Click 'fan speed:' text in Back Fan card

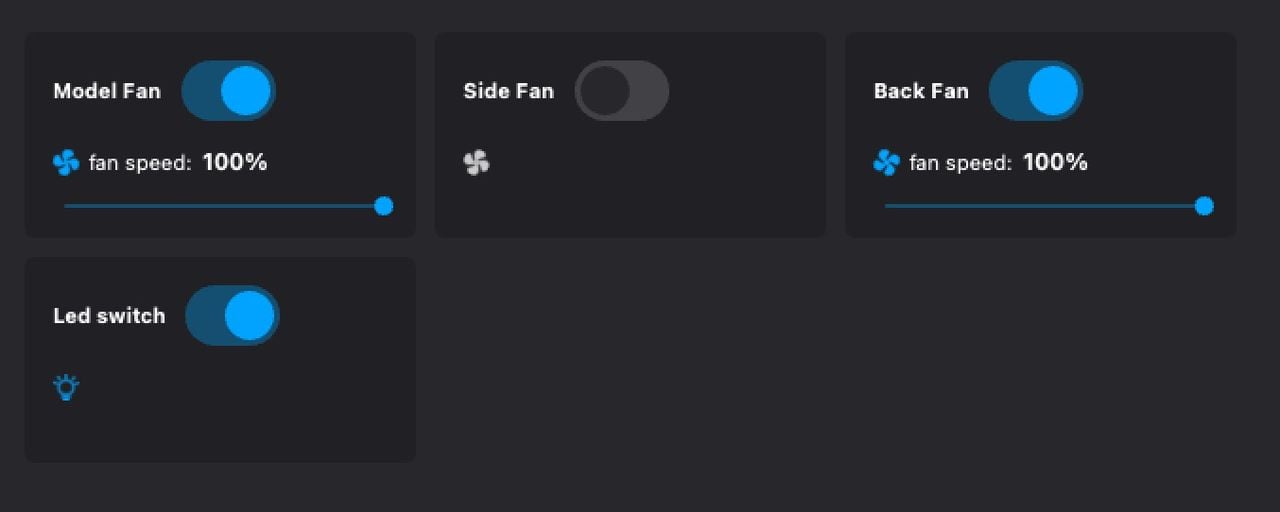click(960, 163)
